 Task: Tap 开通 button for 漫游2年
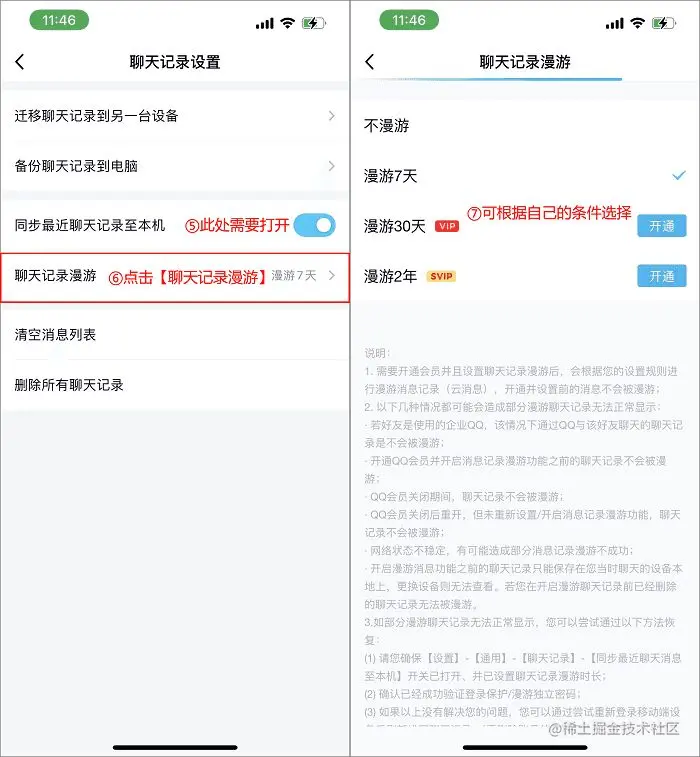point(662,276)
